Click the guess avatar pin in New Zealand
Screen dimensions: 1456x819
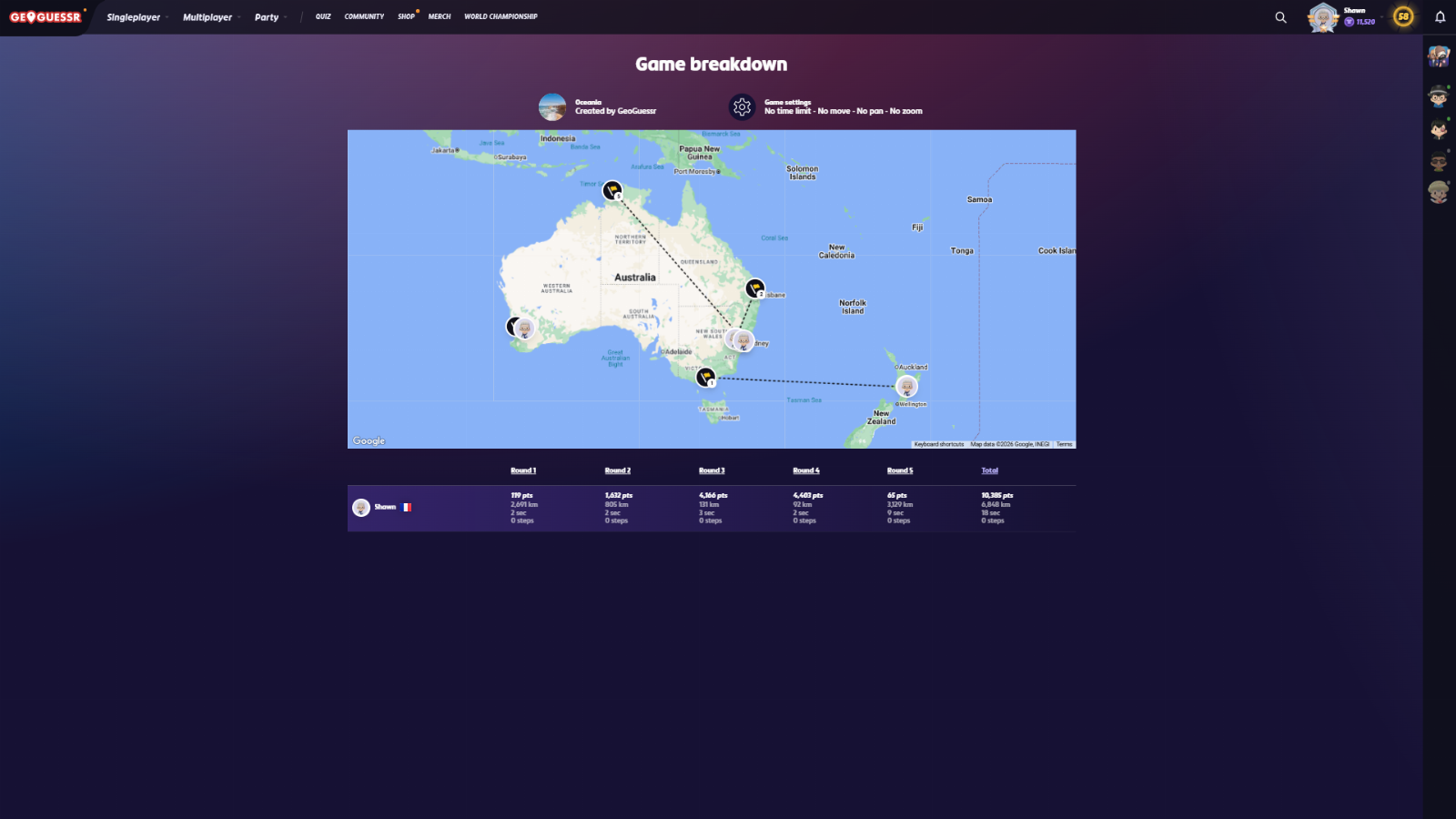pyautogui.click(x=906, y=386)
